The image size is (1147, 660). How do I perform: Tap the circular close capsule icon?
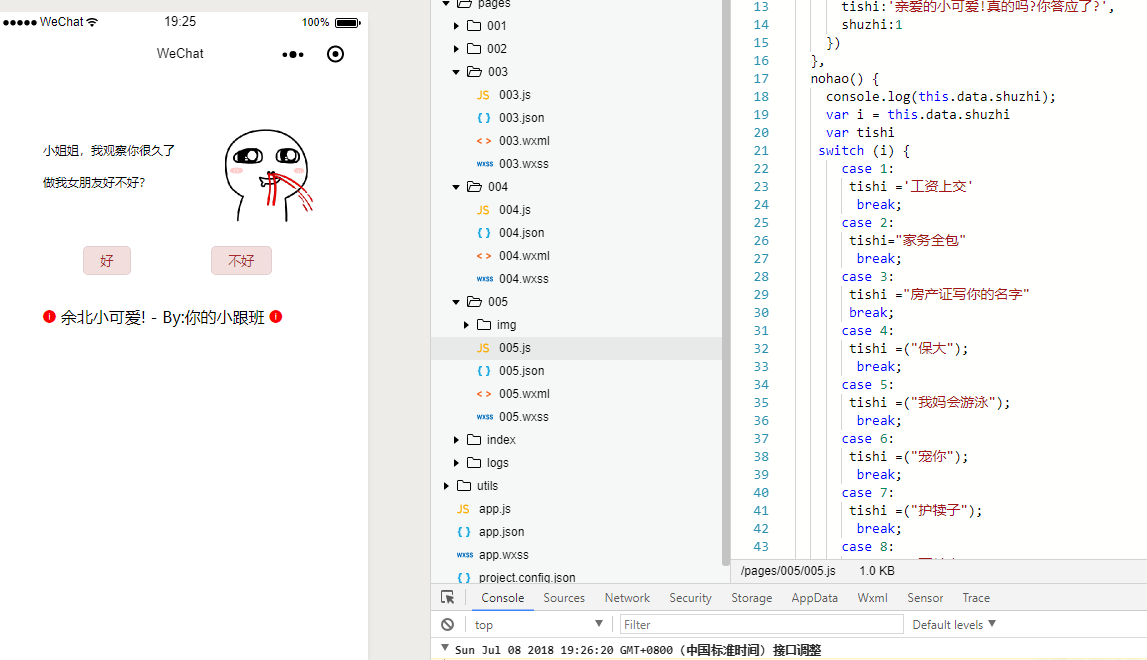[335, 54]
